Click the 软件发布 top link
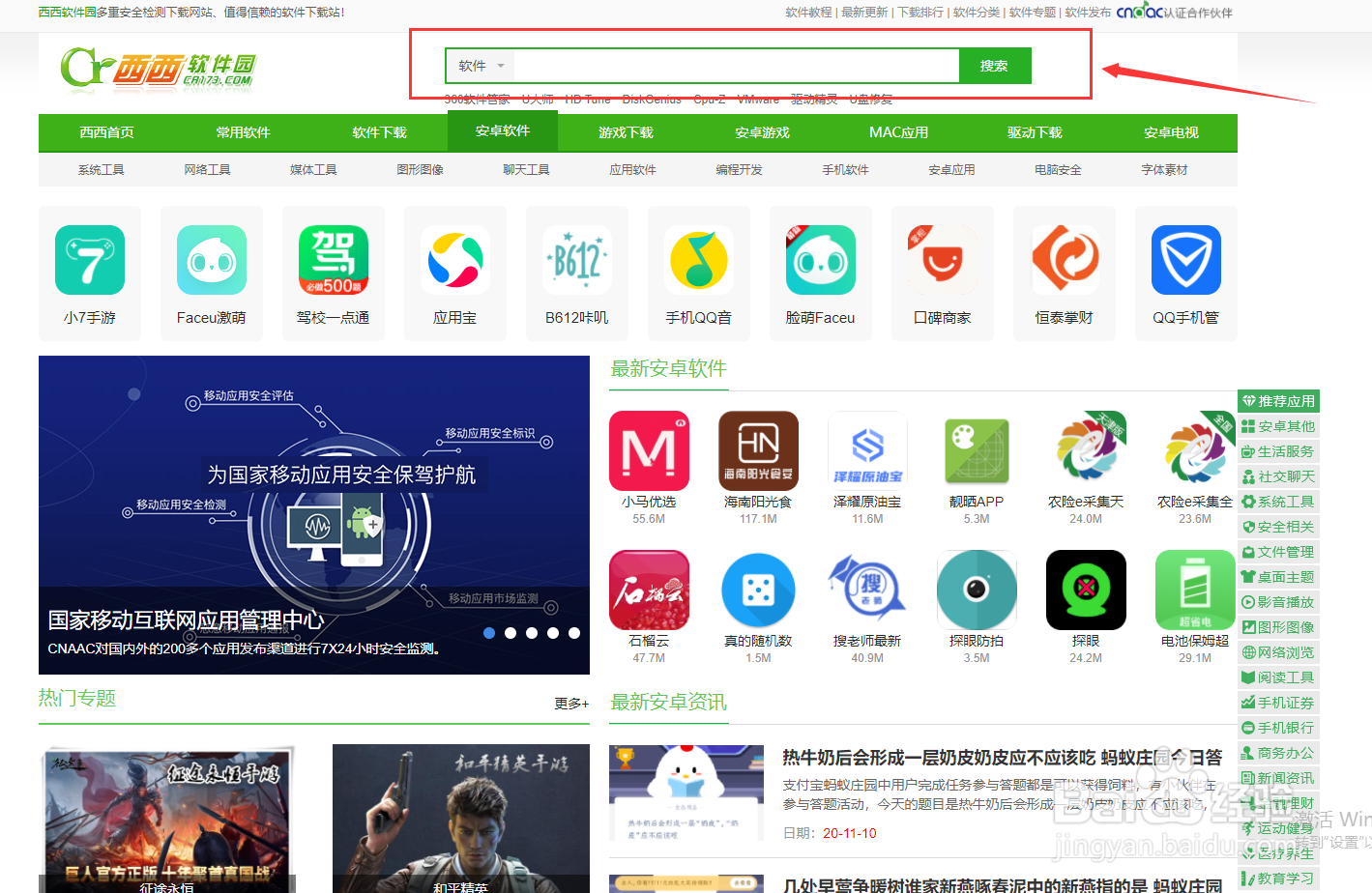Screen dimensions: 1372x893 coord(1089,13)
